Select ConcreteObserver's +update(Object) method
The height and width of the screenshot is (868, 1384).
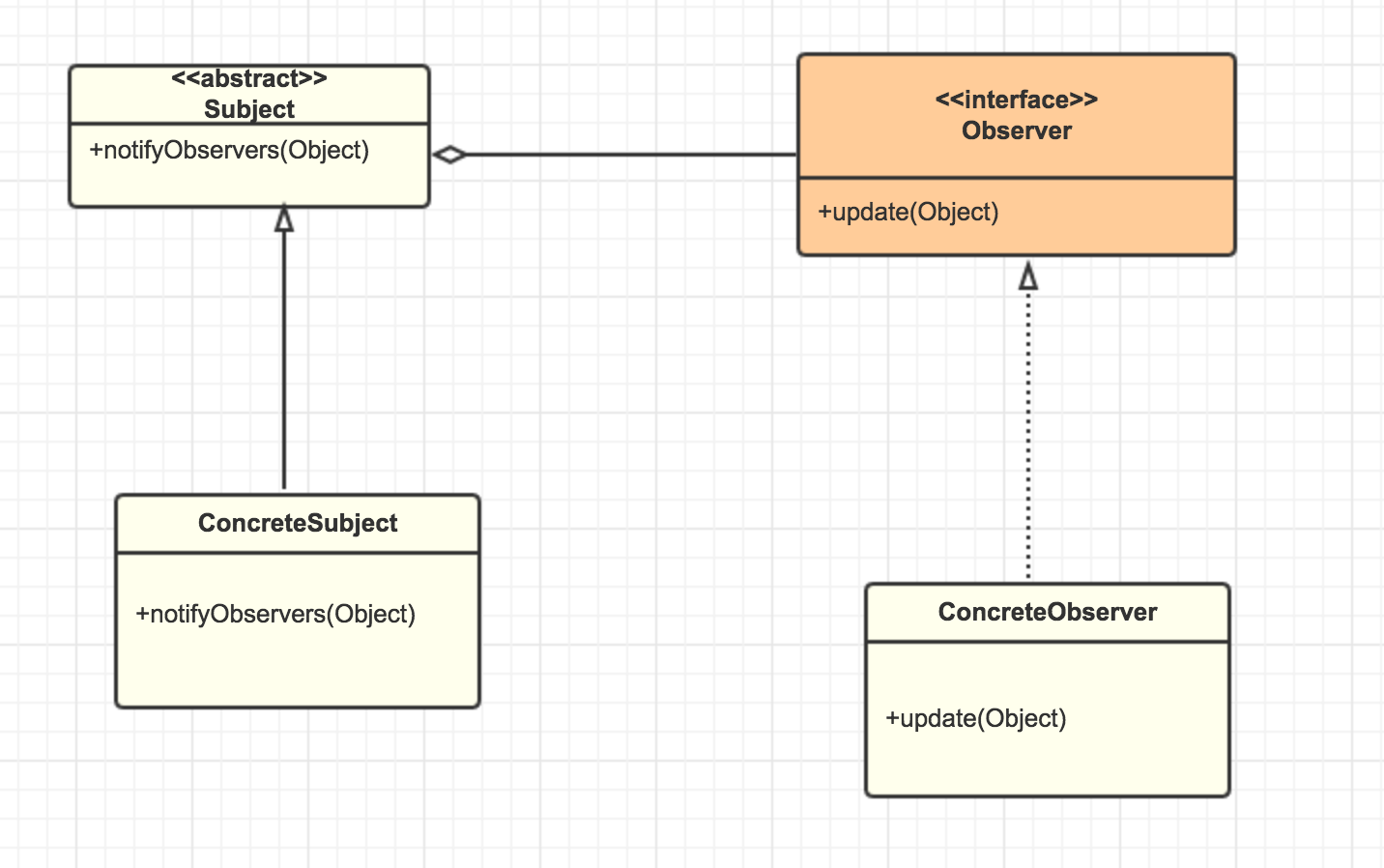coord(976,719)
